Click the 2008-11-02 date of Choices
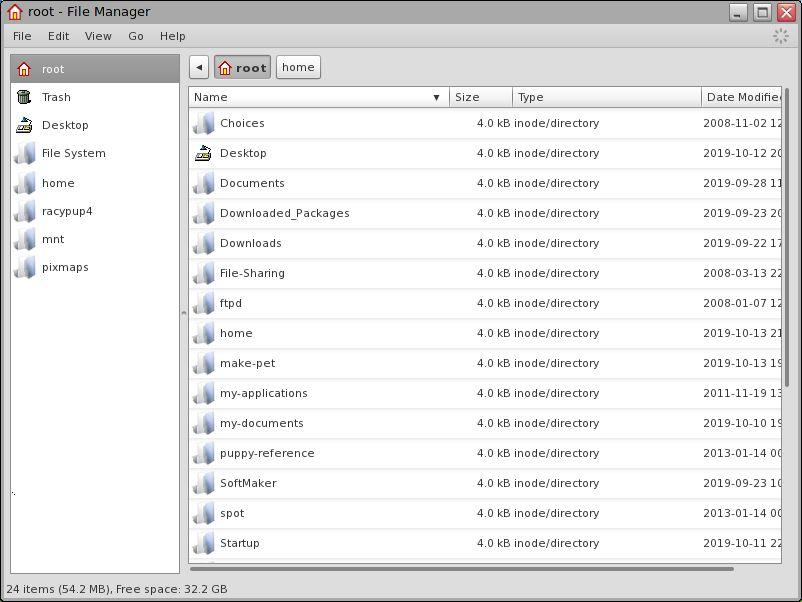802x602 pixels. (x=742, y=123)
